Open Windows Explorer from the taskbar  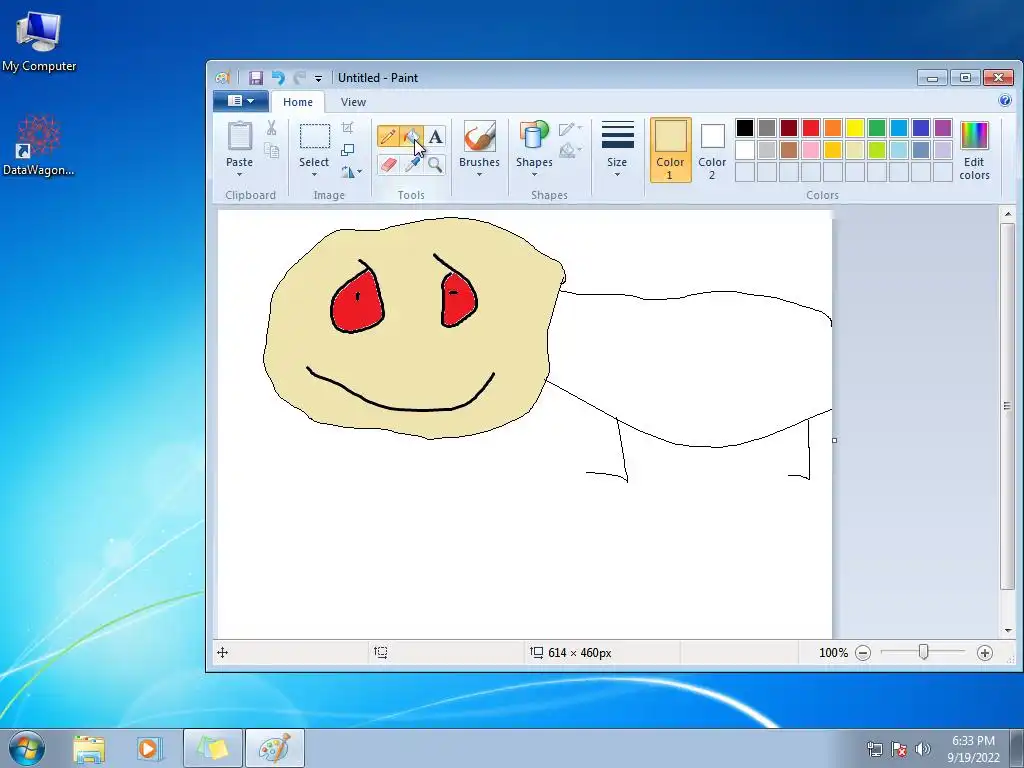pos(89,749)
